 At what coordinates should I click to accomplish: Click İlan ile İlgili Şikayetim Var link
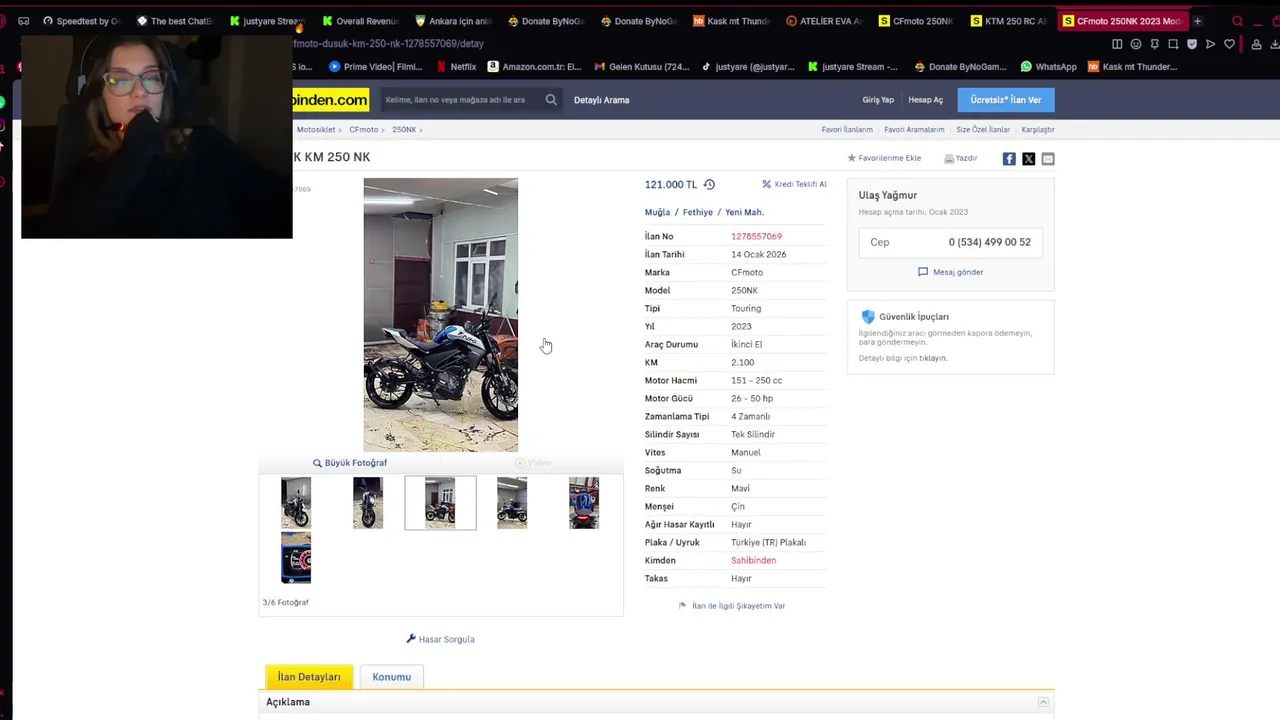point(732,606)
